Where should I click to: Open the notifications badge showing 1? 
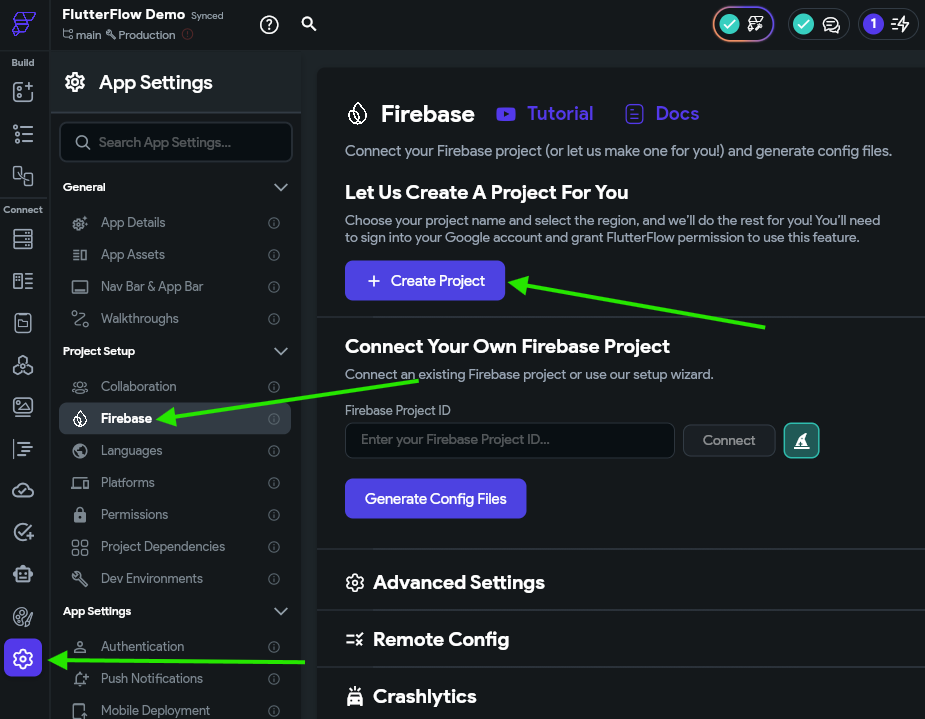point(888,24)
